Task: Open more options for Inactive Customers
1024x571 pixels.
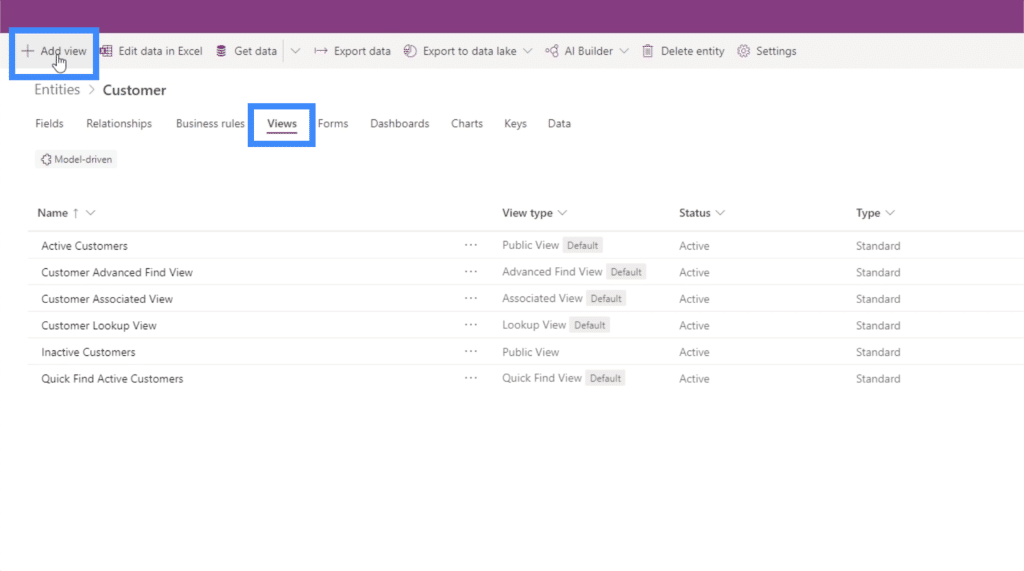Action: [x=471, y=351]
